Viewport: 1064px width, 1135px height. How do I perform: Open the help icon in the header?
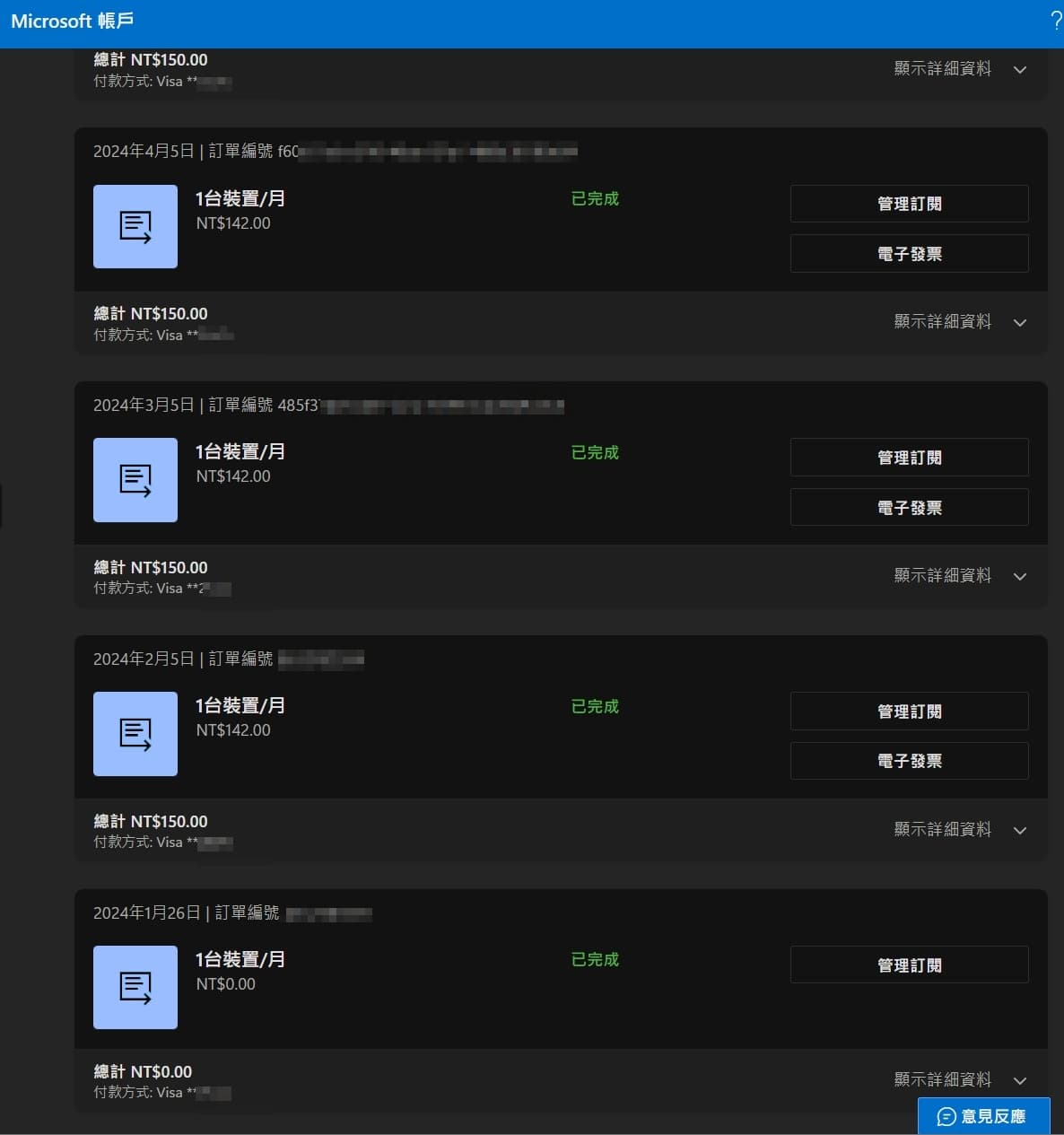(x=1055, y=19)
